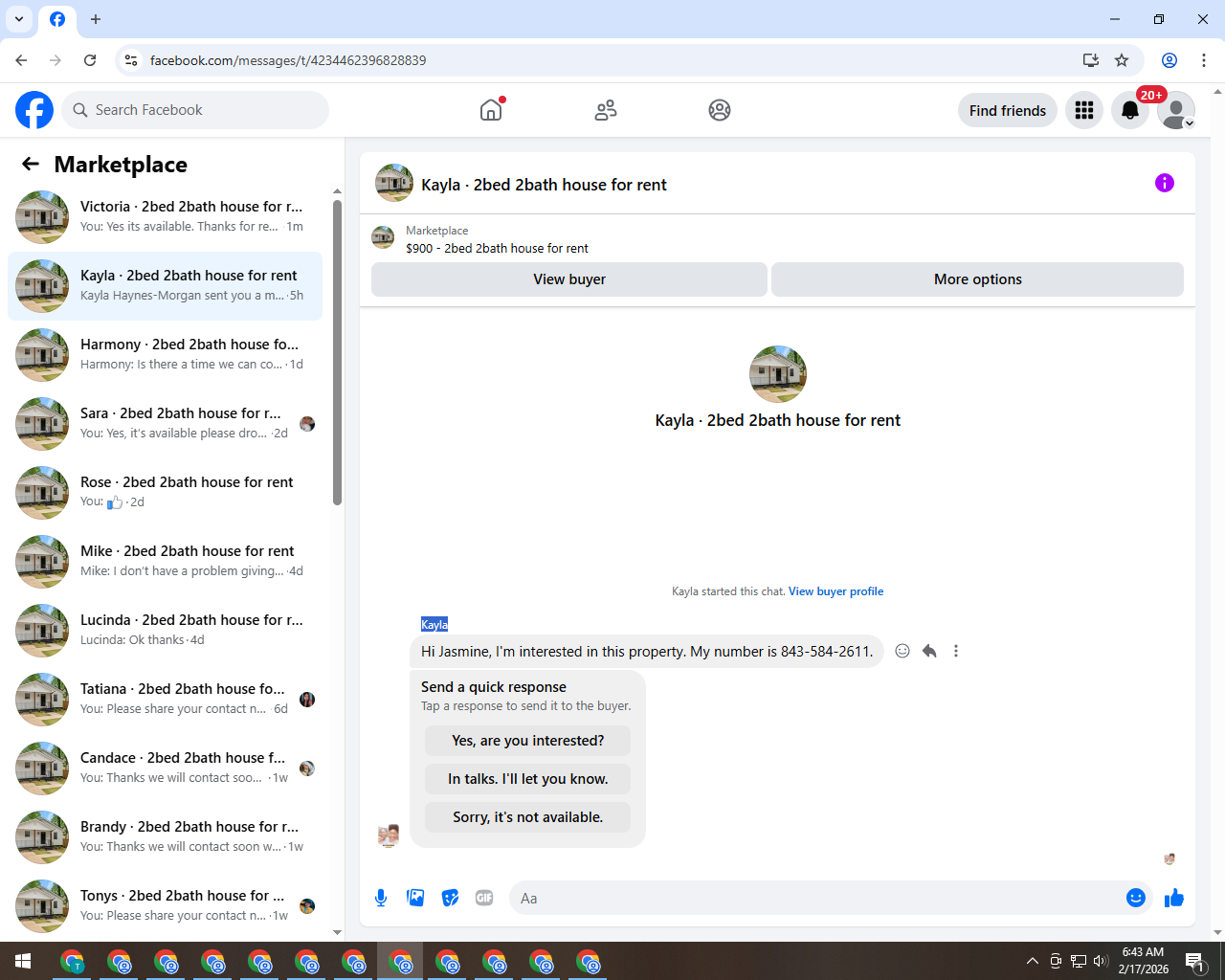
Task: Open the Chrome three-dot menu
Action: click(1204, 60)
